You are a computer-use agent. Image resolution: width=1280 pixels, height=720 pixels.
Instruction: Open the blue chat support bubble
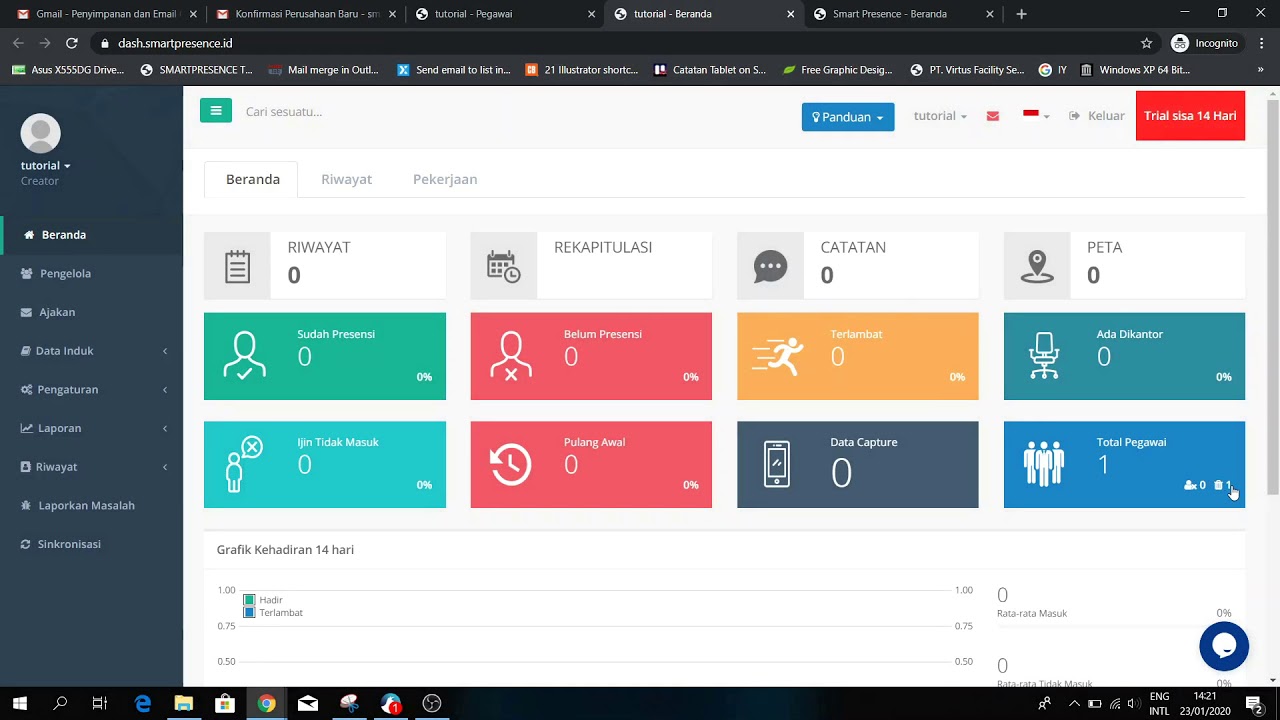[1224, 646]
